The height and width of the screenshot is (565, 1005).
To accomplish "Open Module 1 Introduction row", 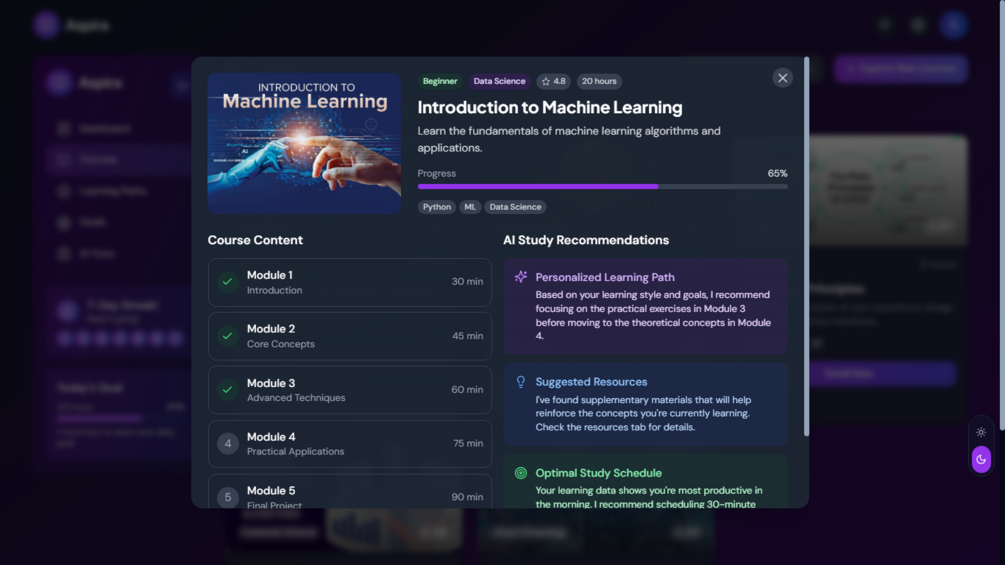I will 350,282.
